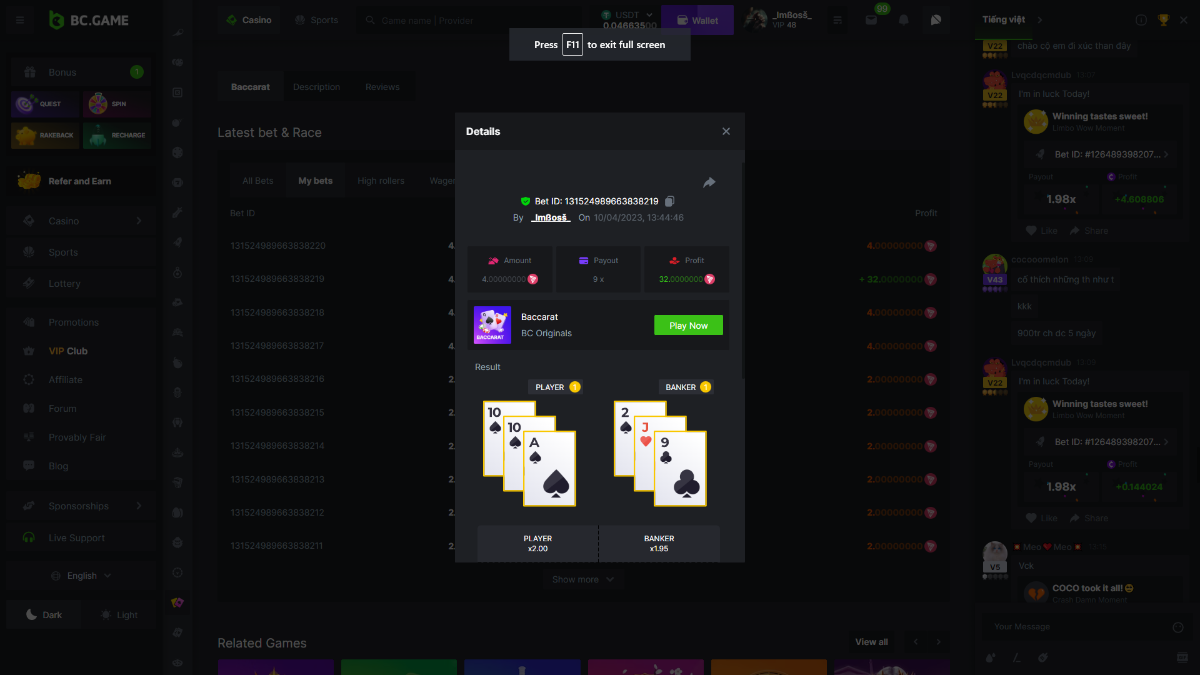Switch to Dark theme
The height and width of the screenshot is (675, 1200).
[x=44, y=615]
